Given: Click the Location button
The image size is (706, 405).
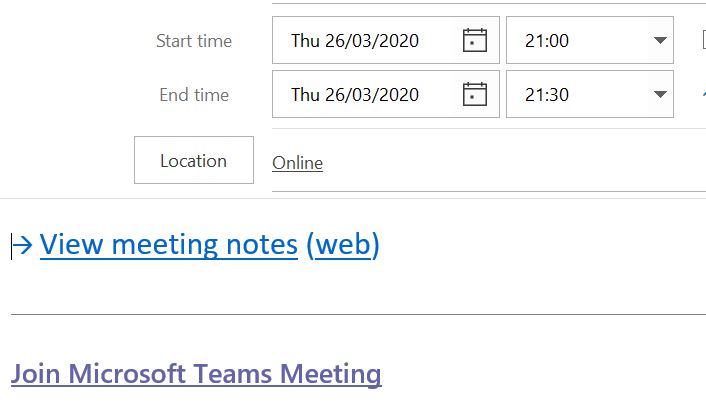Looking at the screenshot, I should (x=194, y=160).
